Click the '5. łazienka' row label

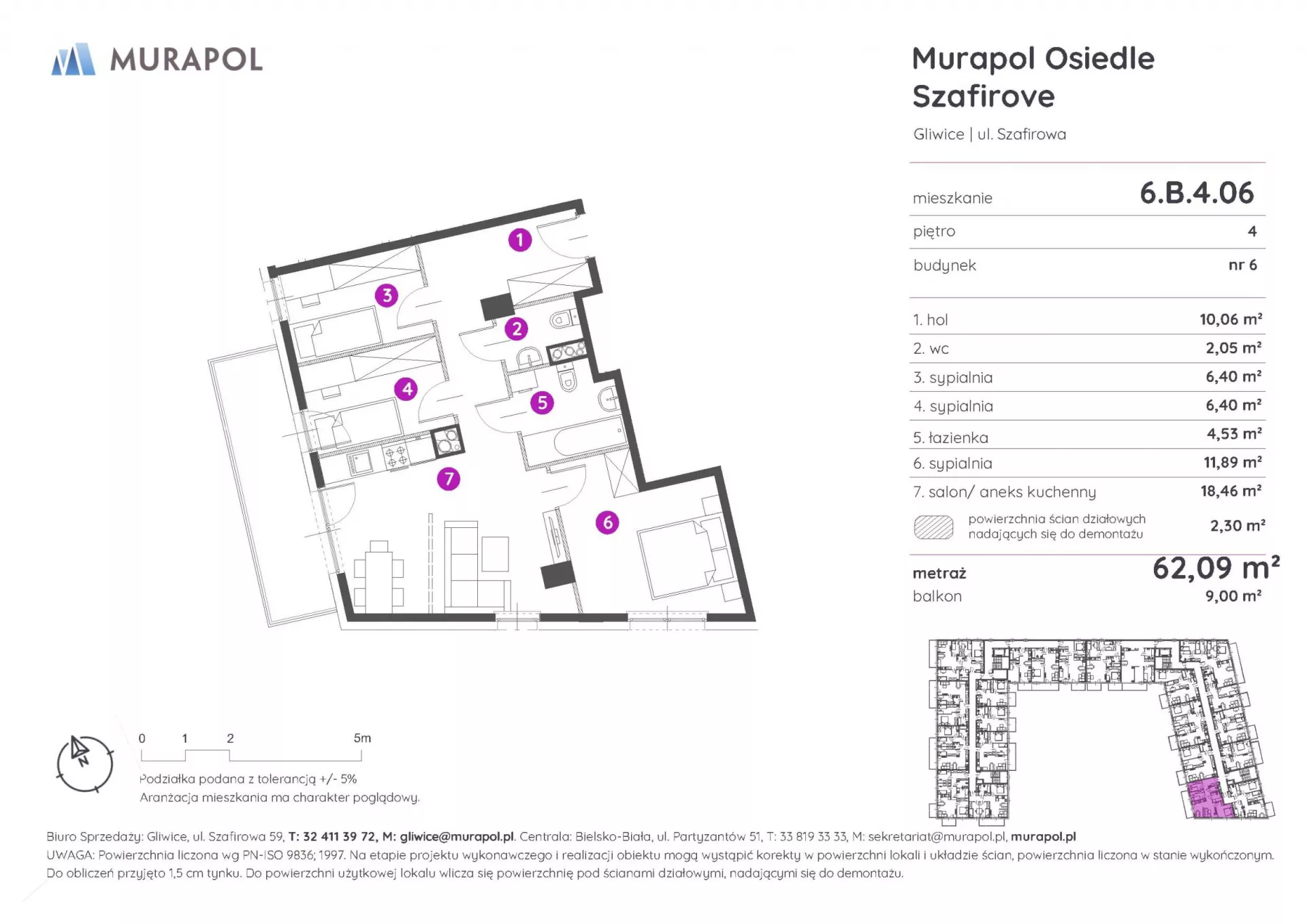tap(950, 438)
